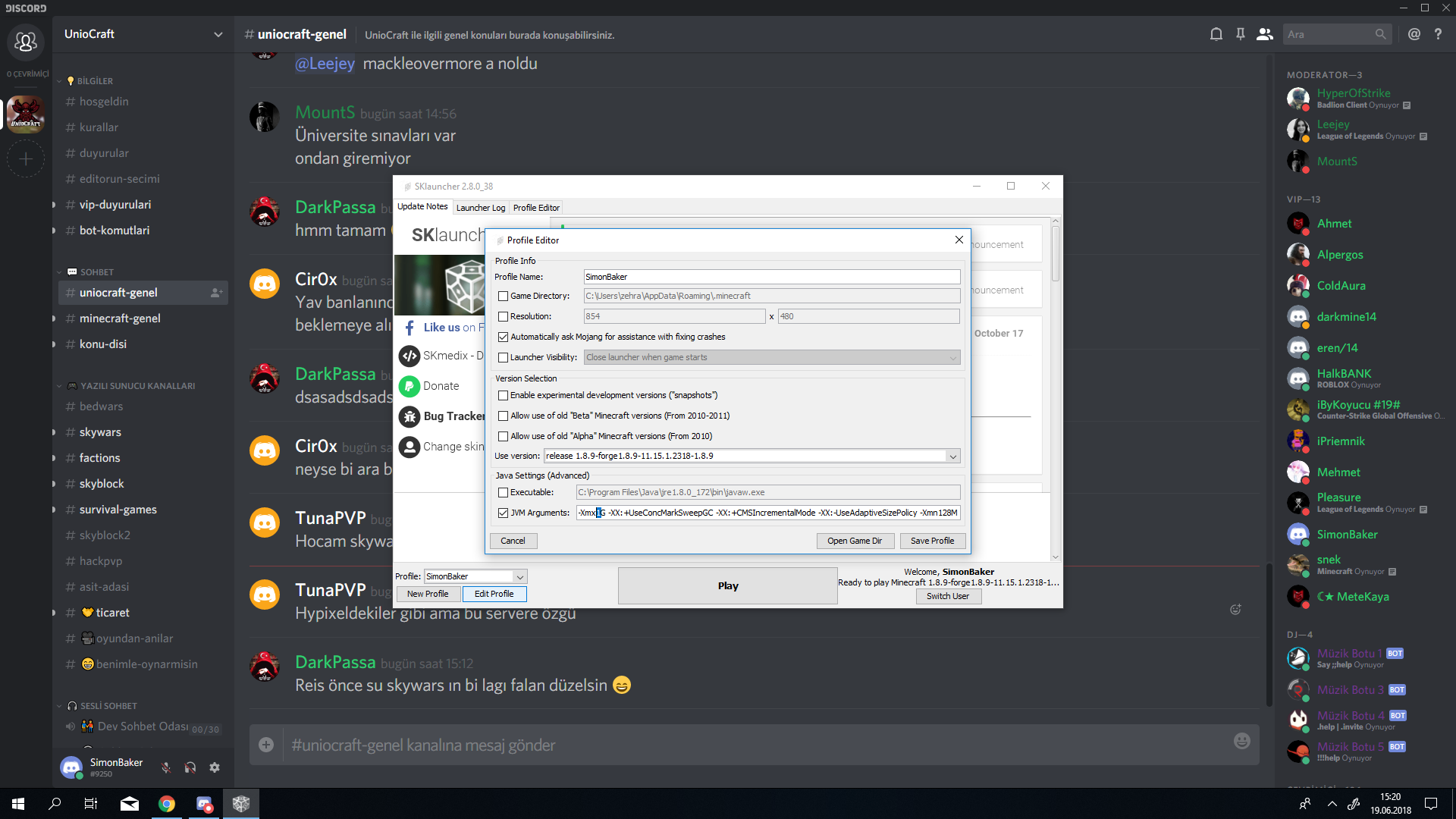Click Discord message input field
Image resolution: width=1456 pixels, height=819 pixels.
756,745
